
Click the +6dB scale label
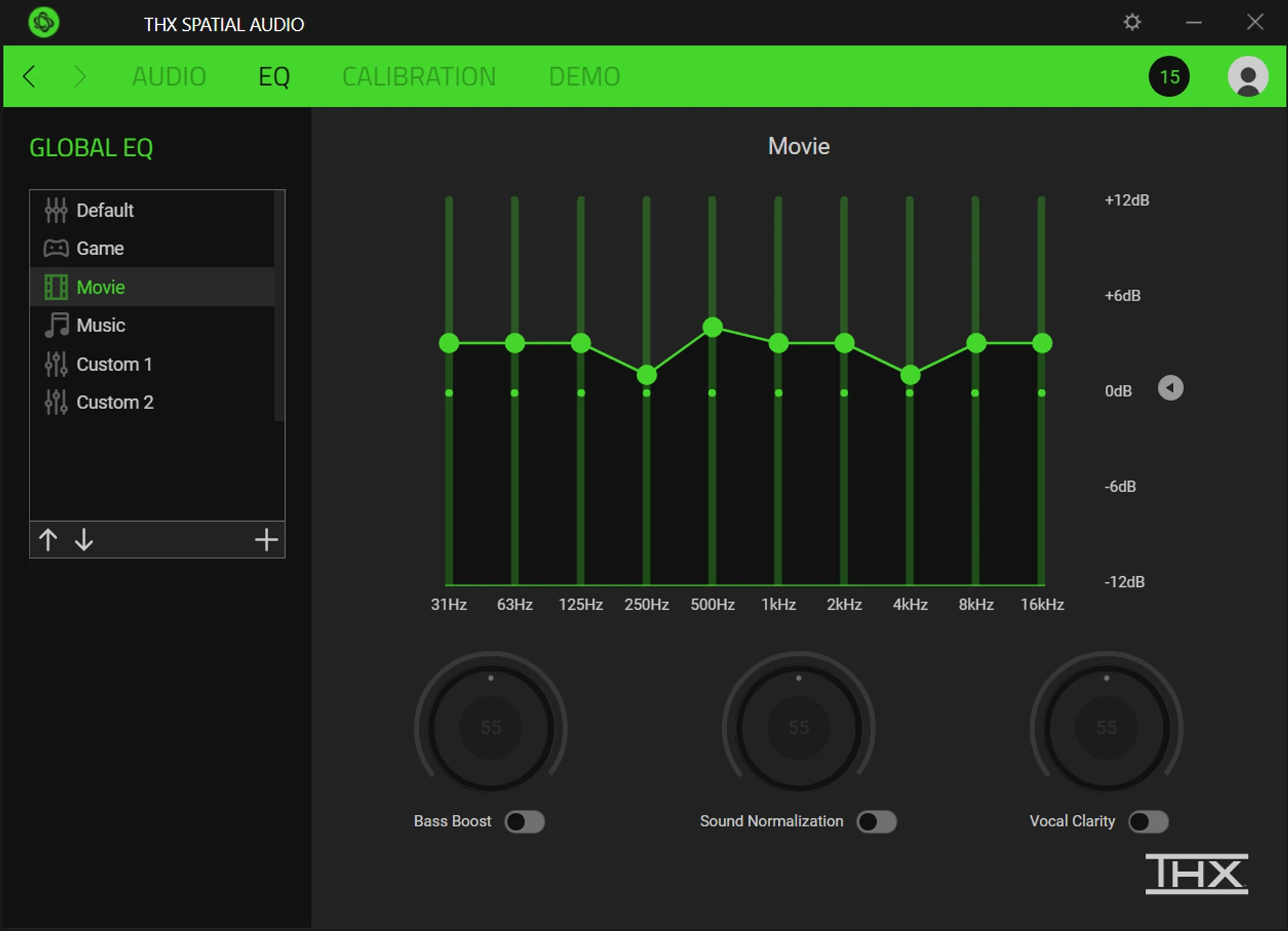click(x=1123, y=295)
